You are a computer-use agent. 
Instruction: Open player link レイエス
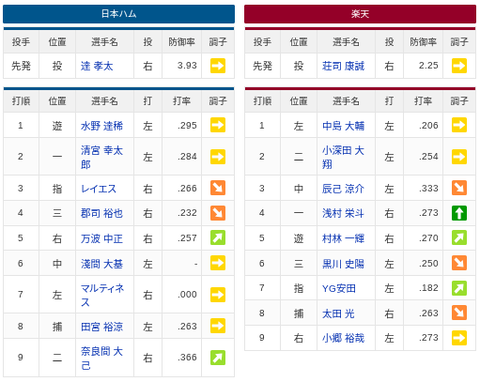[99, 189]
